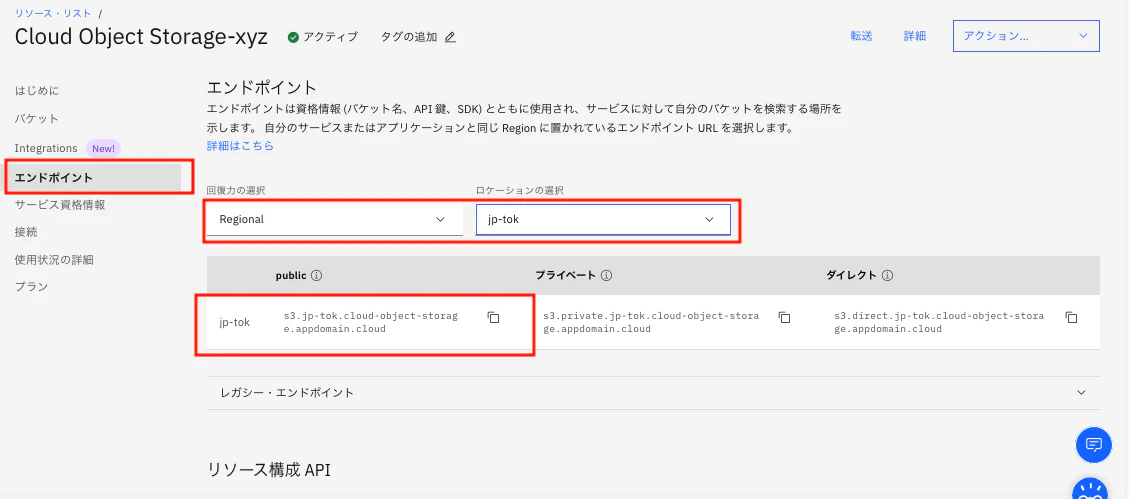1130x499 pixels.
Task: Click the Cloud Object Storage-xyz title
Action: (141, 37)
